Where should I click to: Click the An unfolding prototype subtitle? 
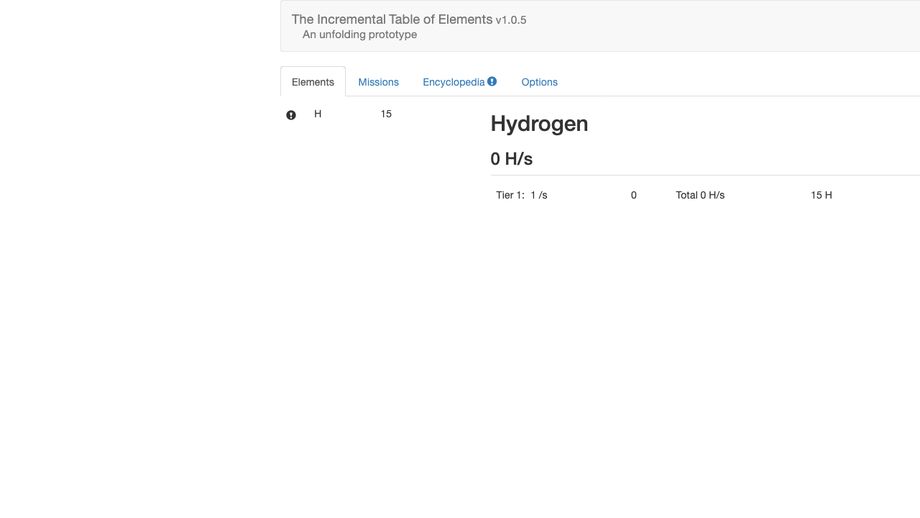[x=360, y=35]
